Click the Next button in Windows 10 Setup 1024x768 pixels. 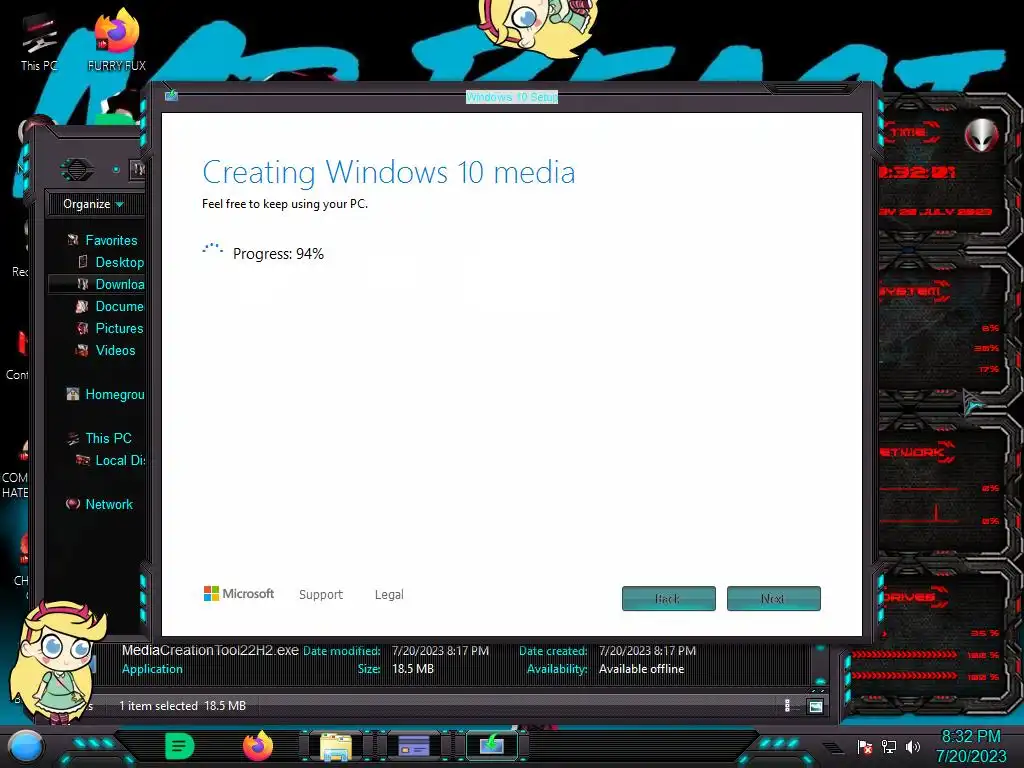pyautogui.click(x=773, y=598)
